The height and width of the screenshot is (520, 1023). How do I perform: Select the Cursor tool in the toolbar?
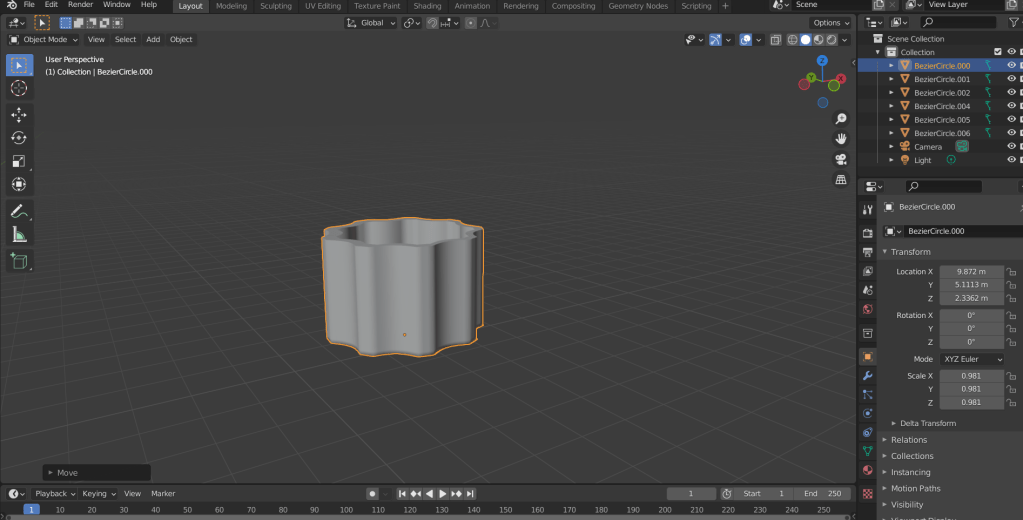(19, 88)
